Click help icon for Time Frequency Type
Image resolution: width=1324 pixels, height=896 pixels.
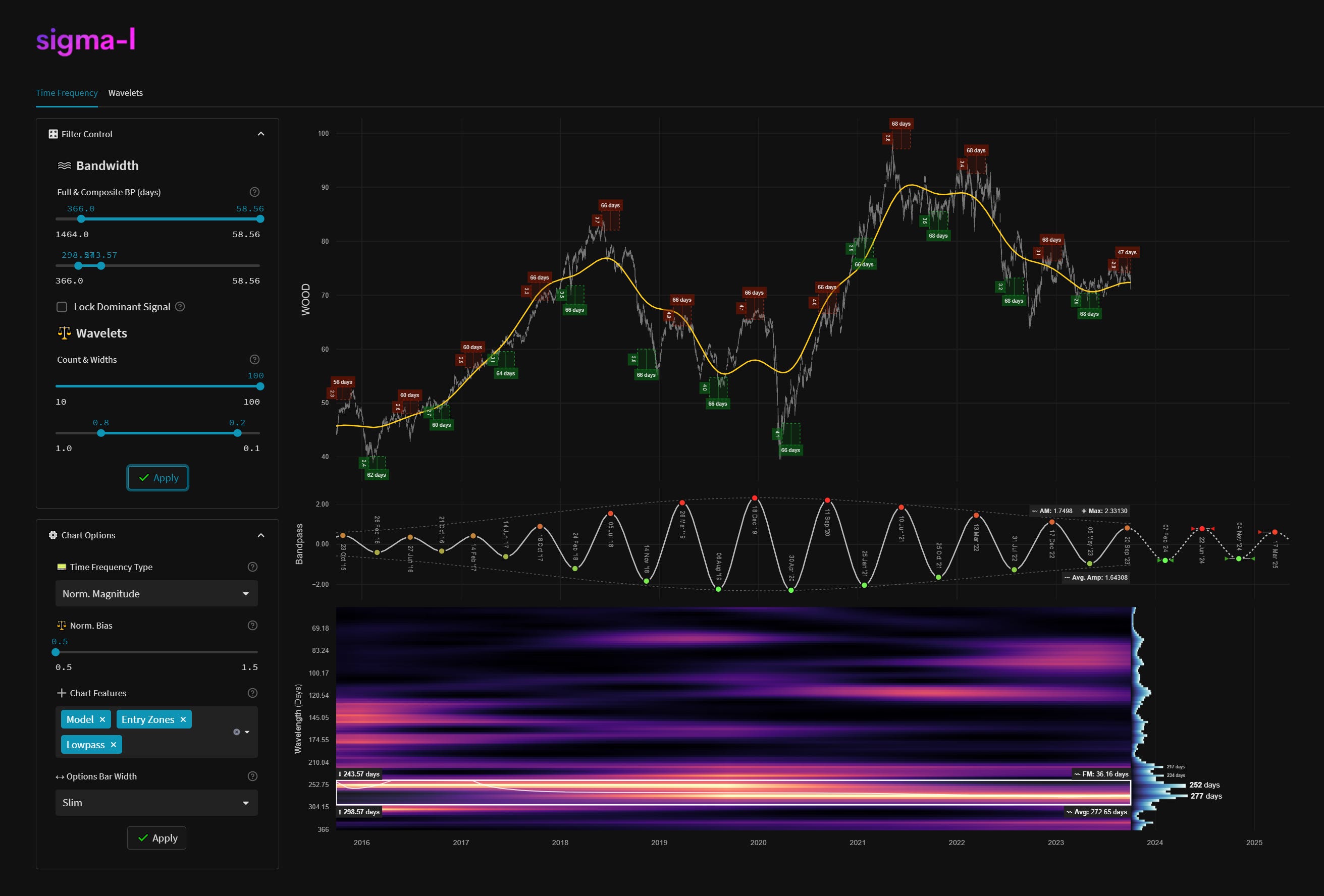[x=252, y=567]
